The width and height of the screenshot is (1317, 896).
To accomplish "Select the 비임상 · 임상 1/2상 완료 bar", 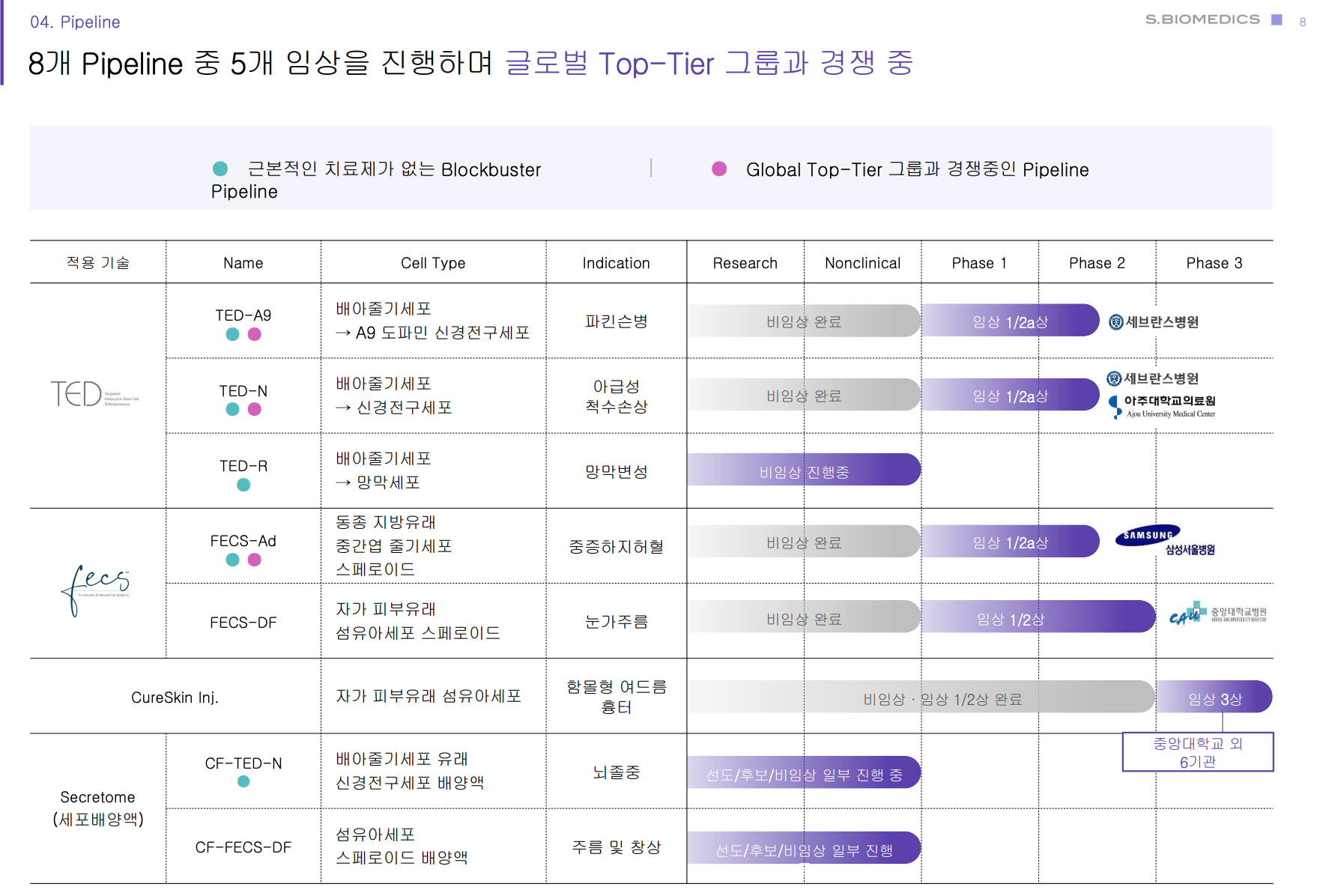I will pos(921,697).
